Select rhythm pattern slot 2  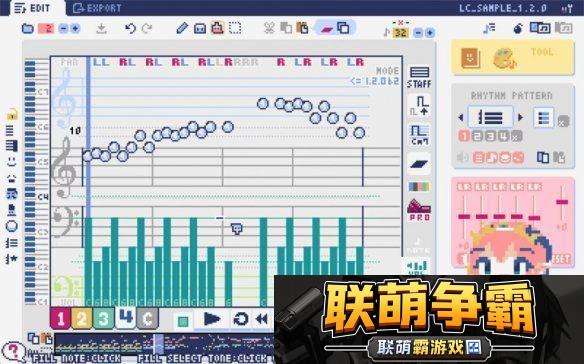tap(477, 136)
